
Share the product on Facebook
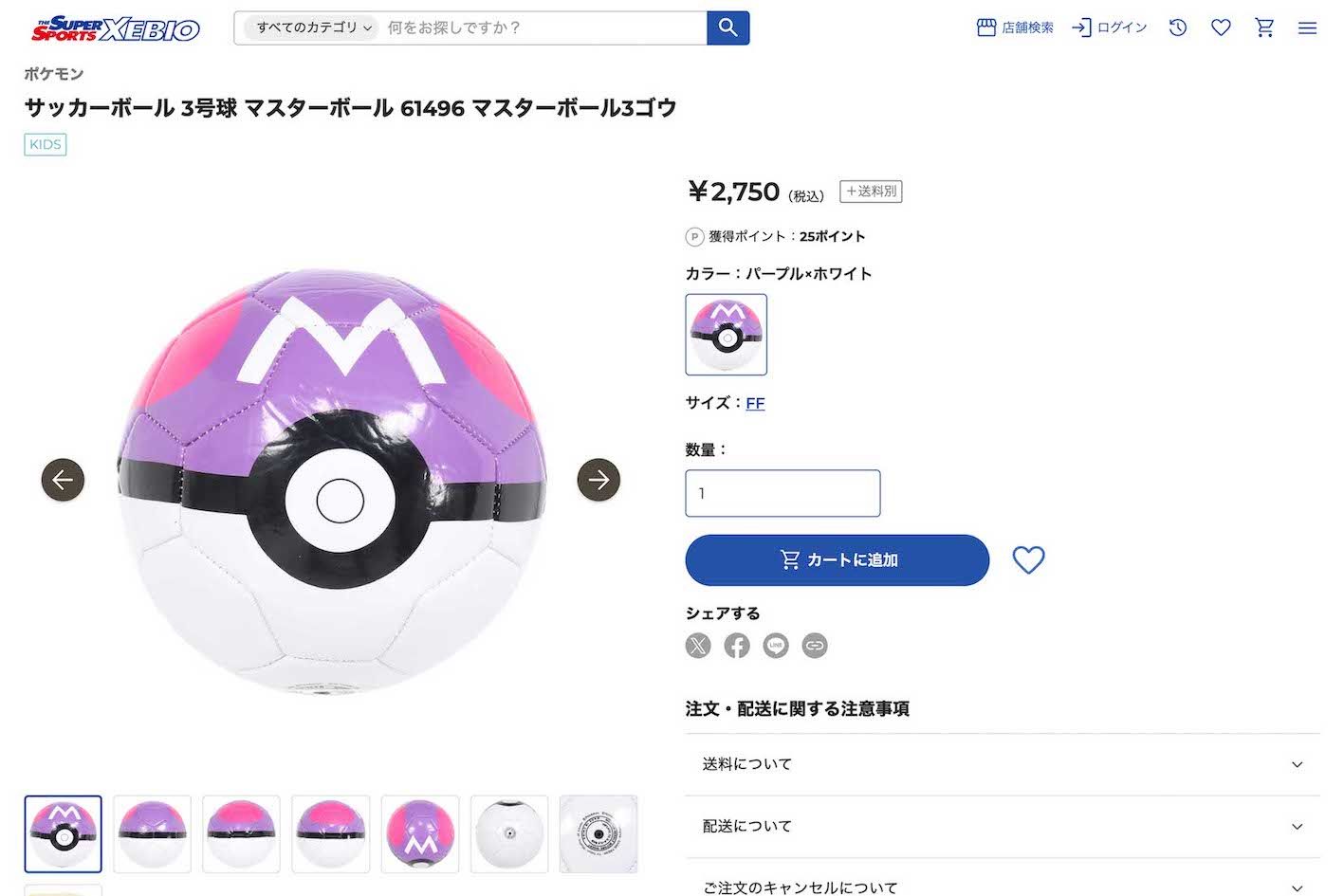(737, 646)
